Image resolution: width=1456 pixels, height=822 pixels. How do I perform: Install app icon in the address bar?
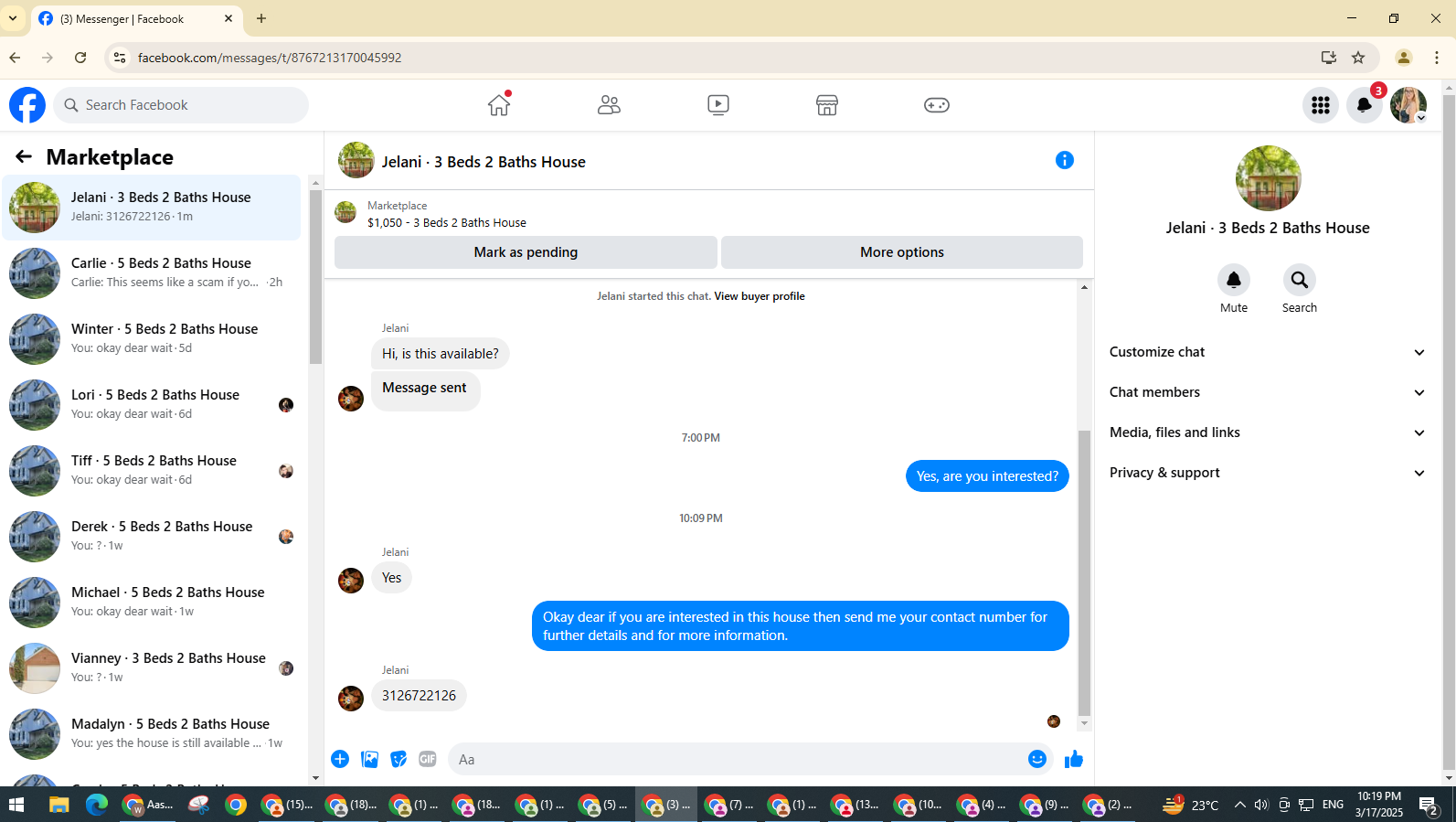point(1329,58)
